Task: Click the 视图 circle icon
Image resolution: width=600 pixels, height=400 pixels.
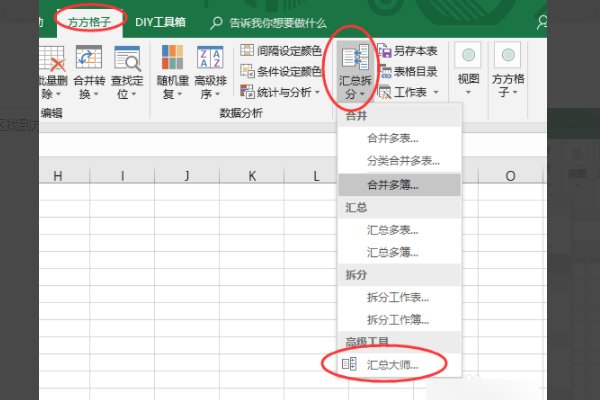Action: [468, 55]
